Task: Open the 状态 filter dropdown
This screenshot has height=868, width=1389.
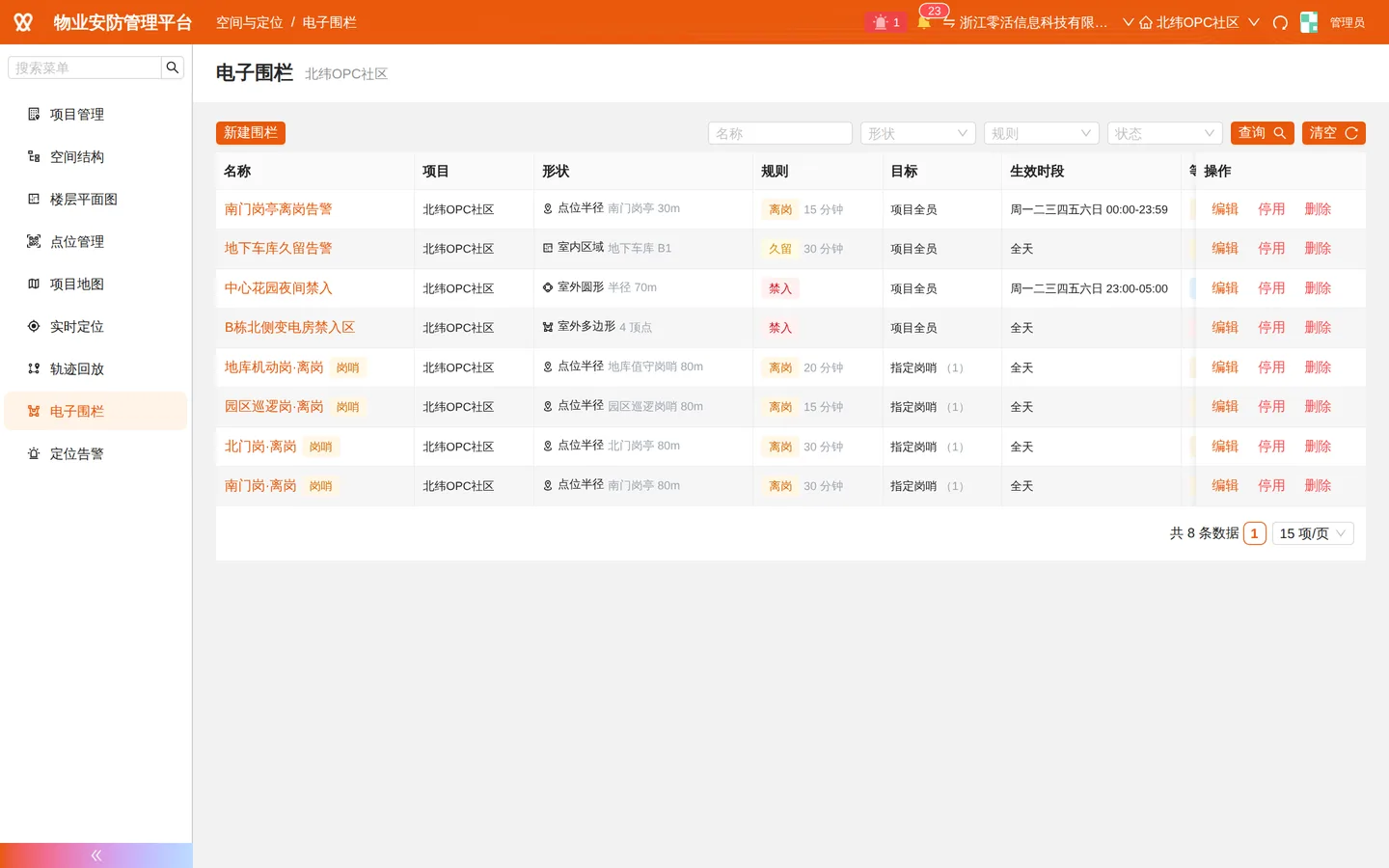Action: [x=1164, y=133]
